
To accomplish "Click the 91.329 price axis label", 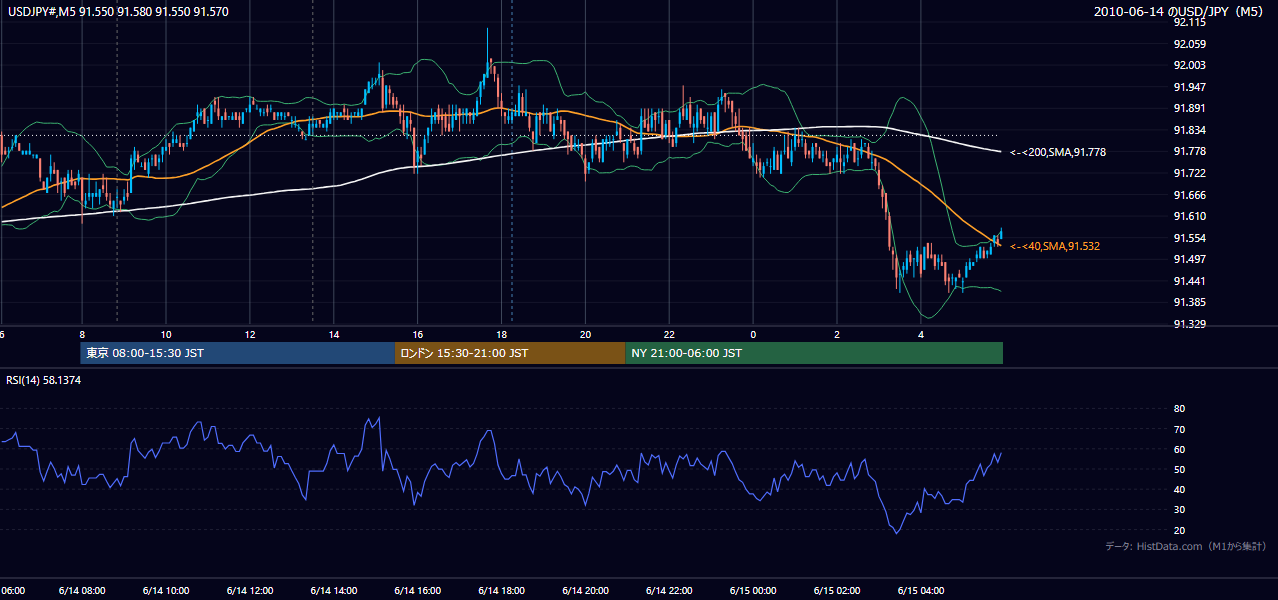I will (1190, 324).
